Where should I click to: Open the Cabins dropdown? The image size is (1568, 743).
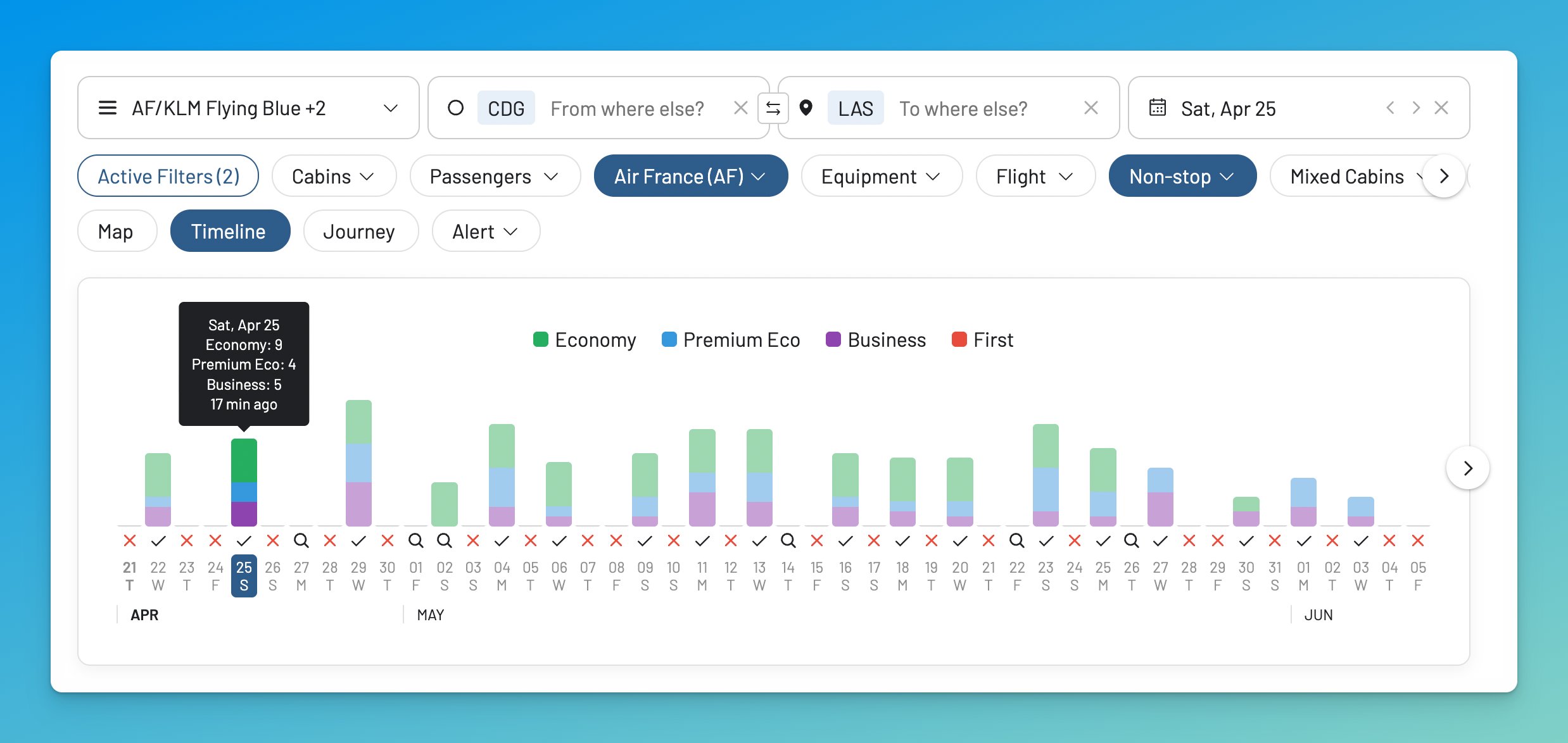pos(334,176)
